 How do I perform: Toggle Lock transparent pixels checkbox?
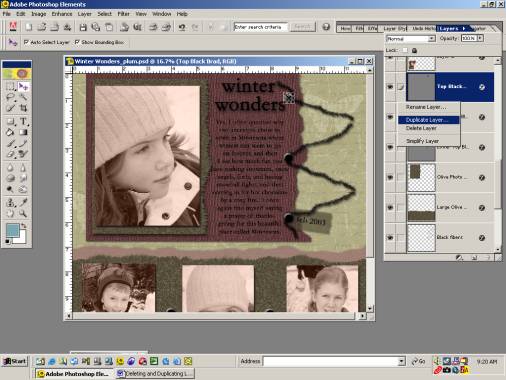[x=405, y=50]
